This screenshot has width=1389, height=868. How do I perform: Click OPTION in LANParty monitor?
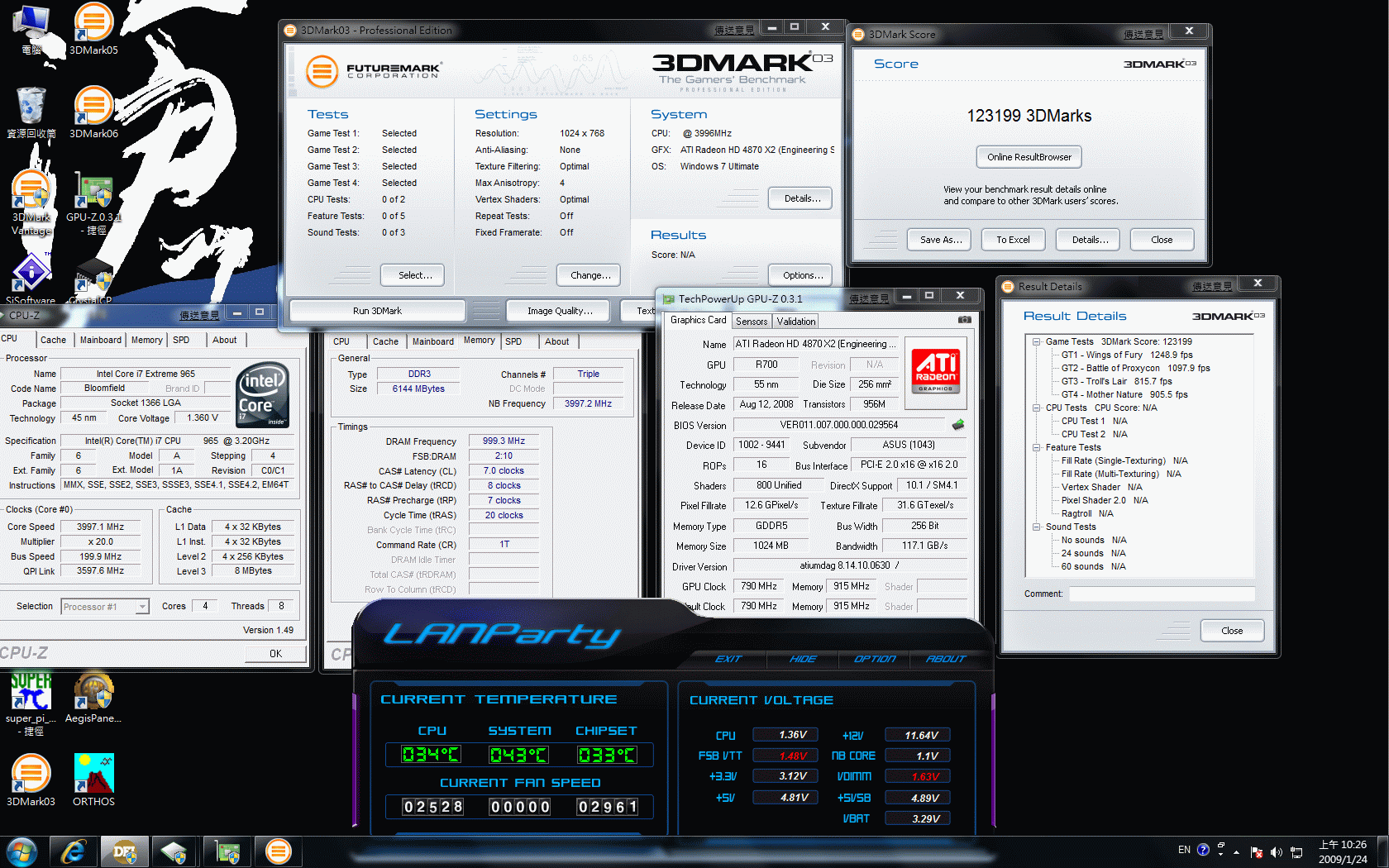(x=874, y=659)
